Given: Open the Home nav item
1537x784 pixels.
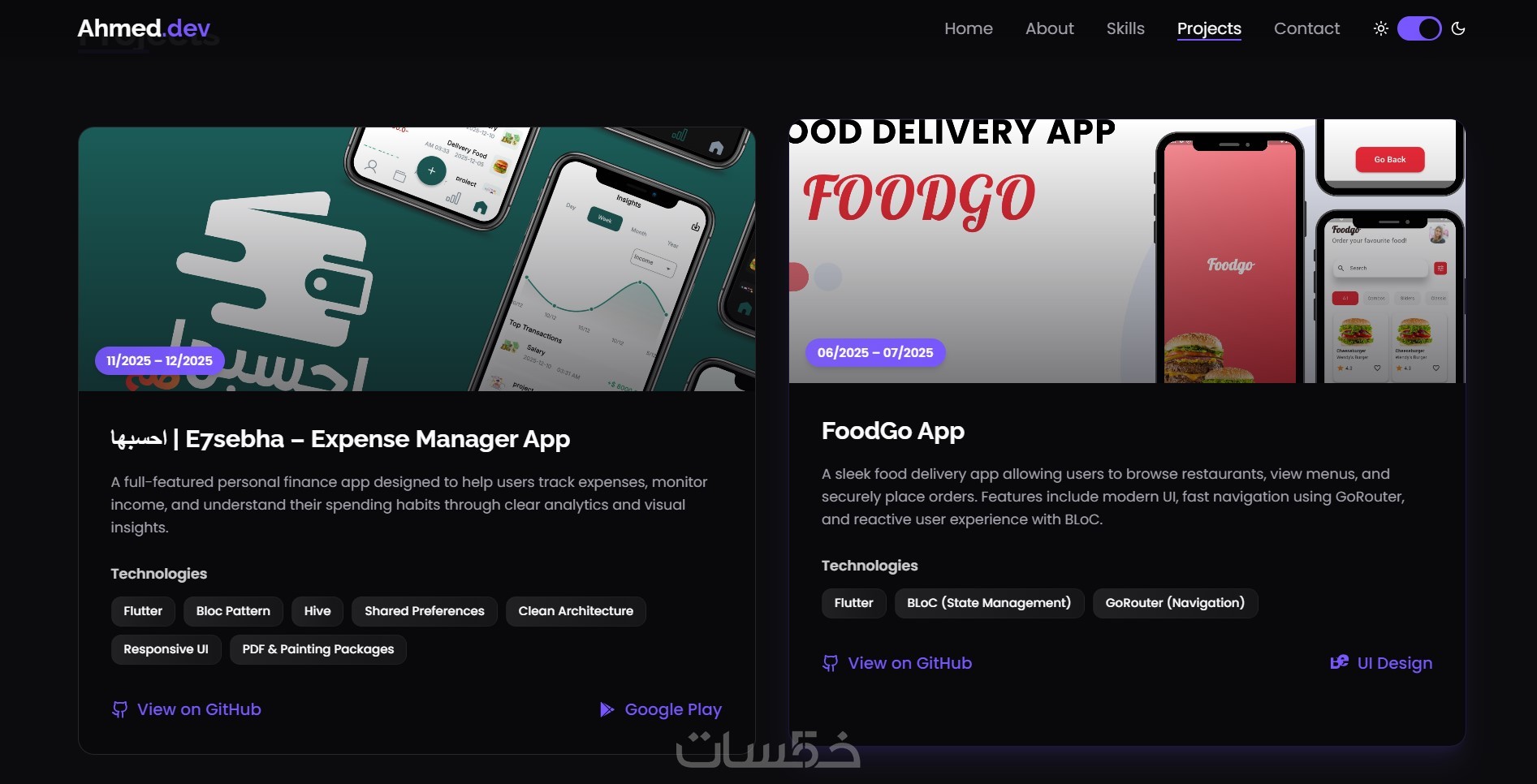Looking at the screenshot, I should [x=968, y=28].
